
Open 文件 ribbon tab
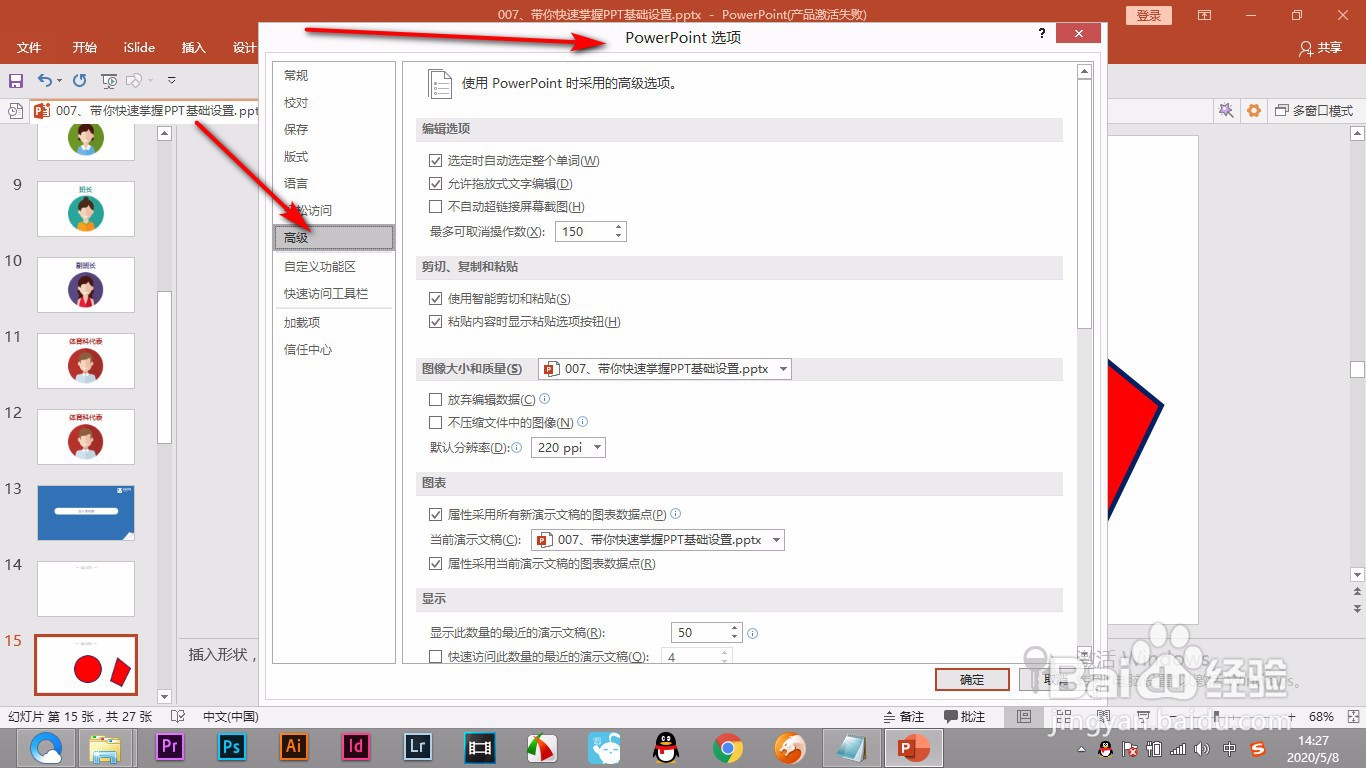pos(30,47)
